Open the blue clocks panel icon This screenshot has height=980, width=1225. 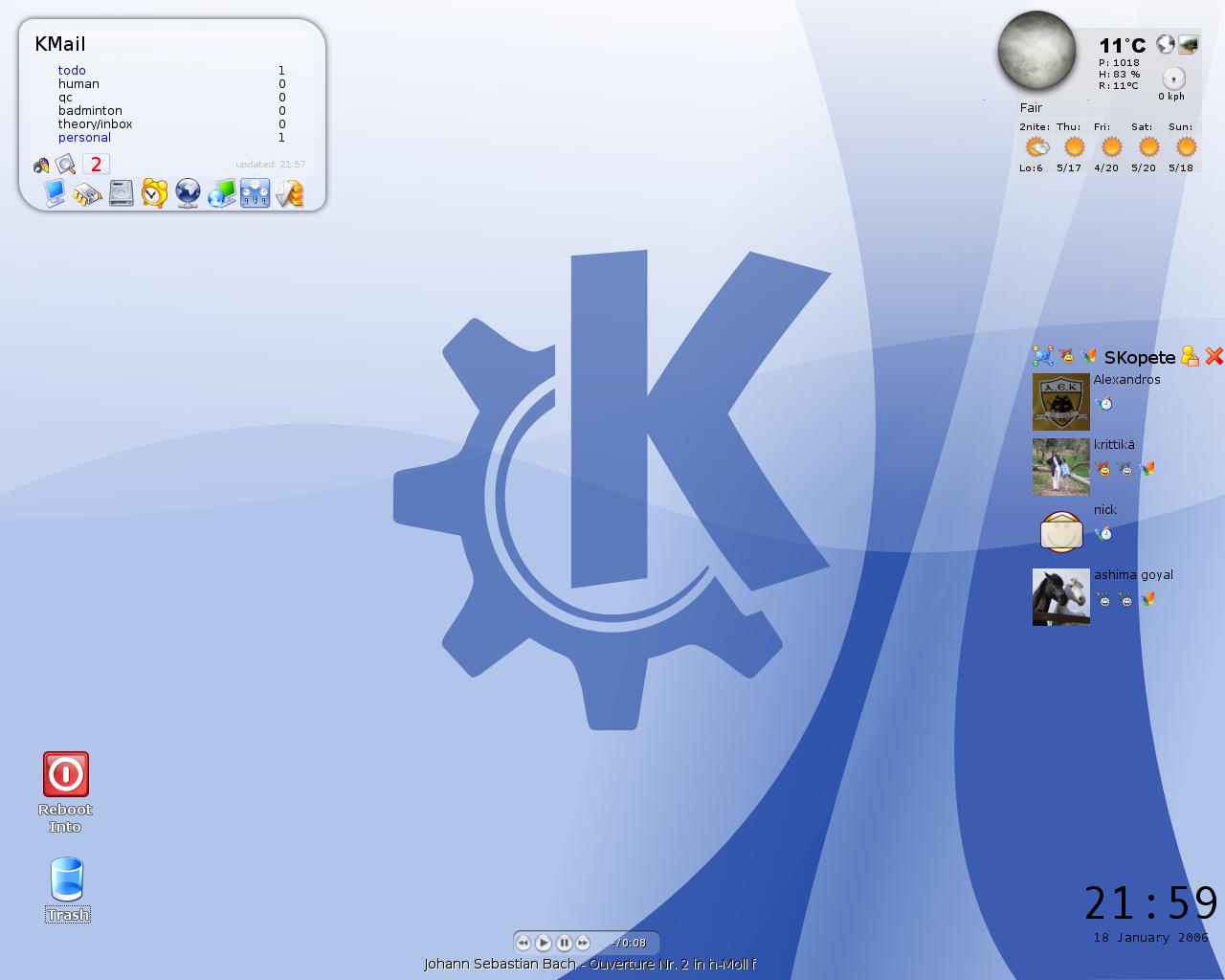[x=255, y=193]
